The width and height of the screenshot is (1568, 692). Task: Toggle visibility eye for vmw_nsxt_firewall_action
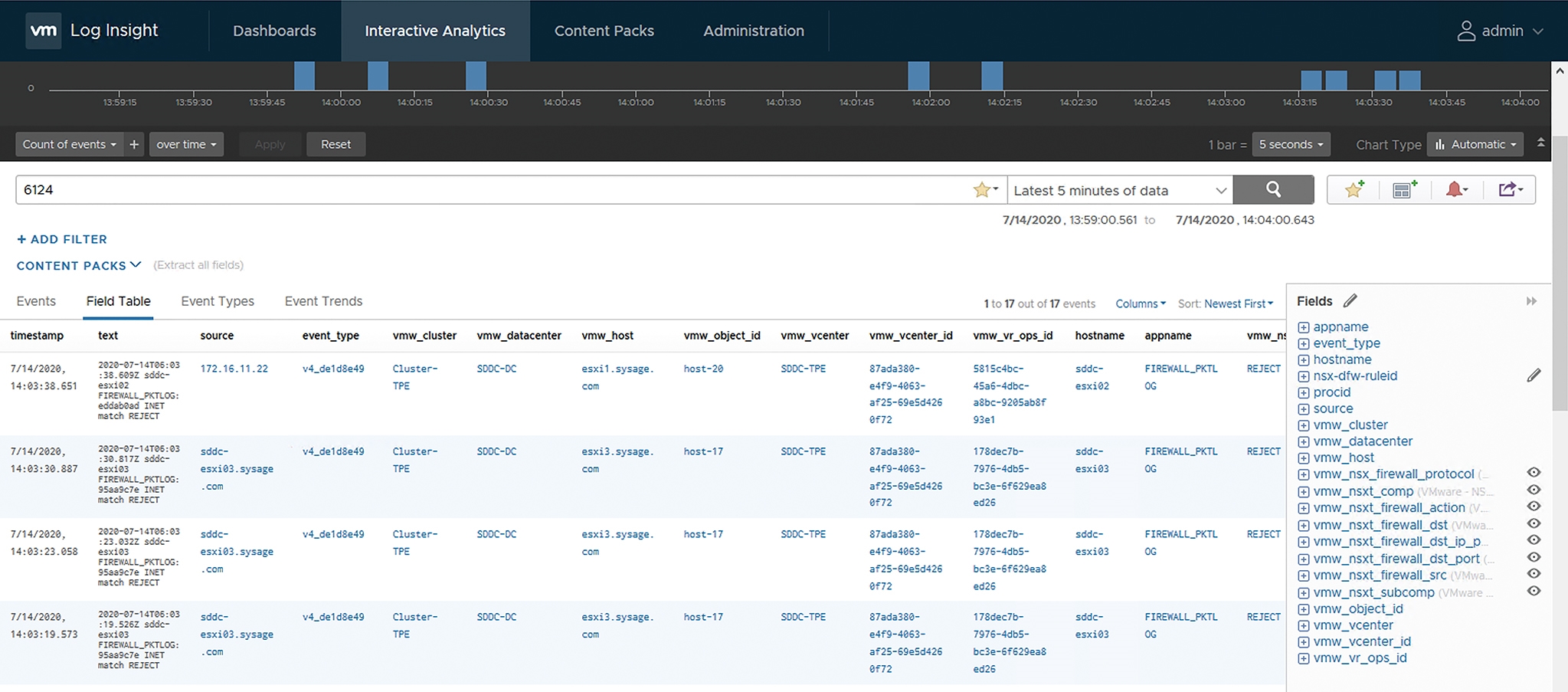click(1534, 507)
